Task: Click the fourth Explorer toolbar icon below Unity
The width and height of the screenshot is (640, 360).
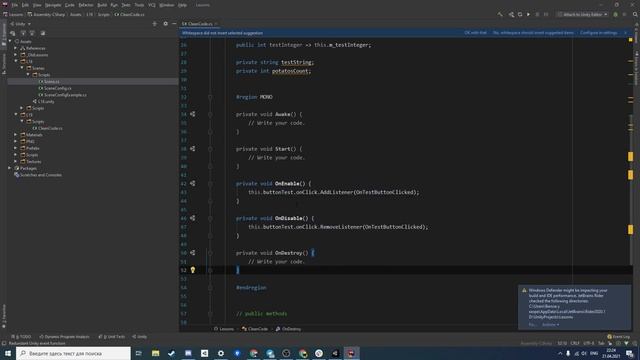Action: [42, 33]
